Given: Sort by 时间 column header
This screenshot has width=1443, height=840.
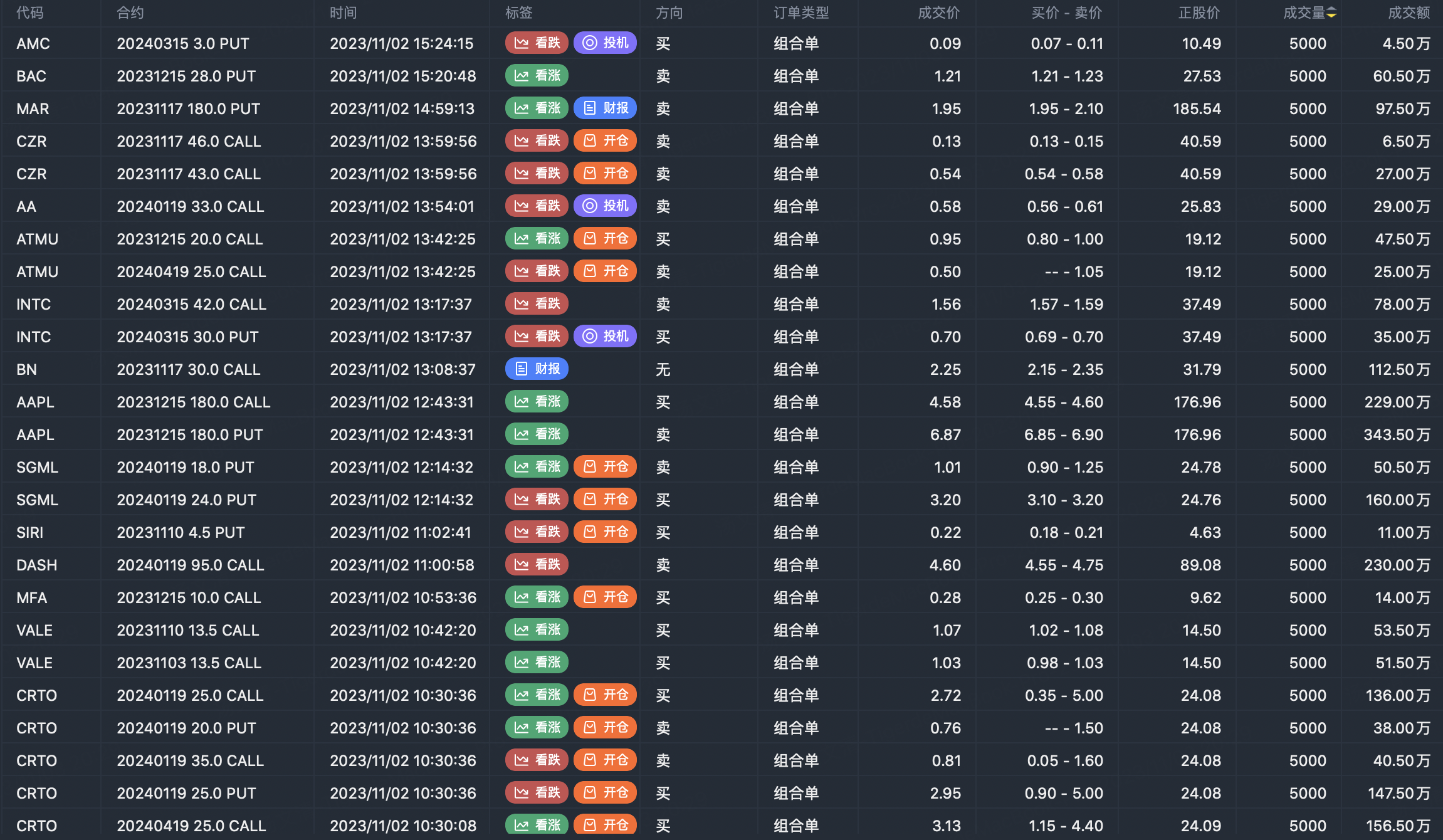Looking at the screenshot, I should click(344, 13).
